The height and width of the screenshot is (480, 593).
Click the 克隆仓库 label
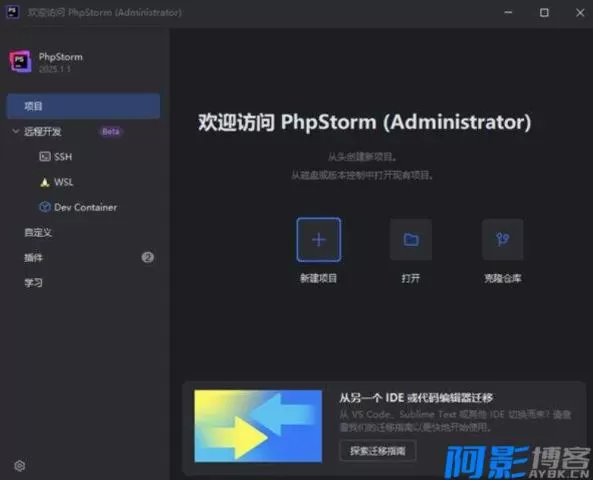tap(503, 278)
